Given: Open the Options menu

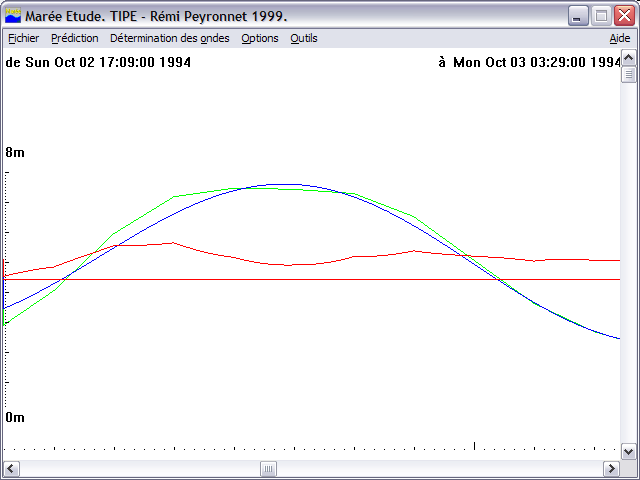Looking at the screenshot, I should 260,38.
